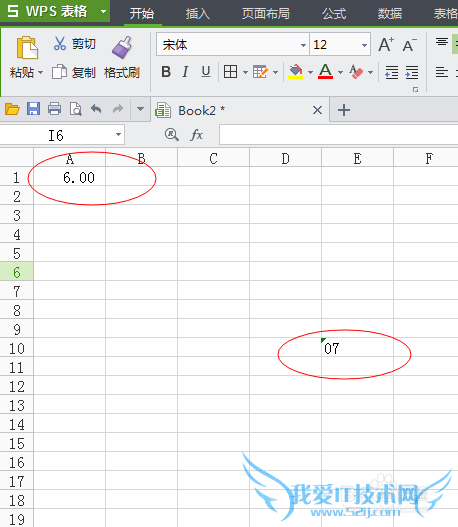Click the draw border table icon
Image resolution: width=458 pixels, height=527 pixels.
(260, 72)
